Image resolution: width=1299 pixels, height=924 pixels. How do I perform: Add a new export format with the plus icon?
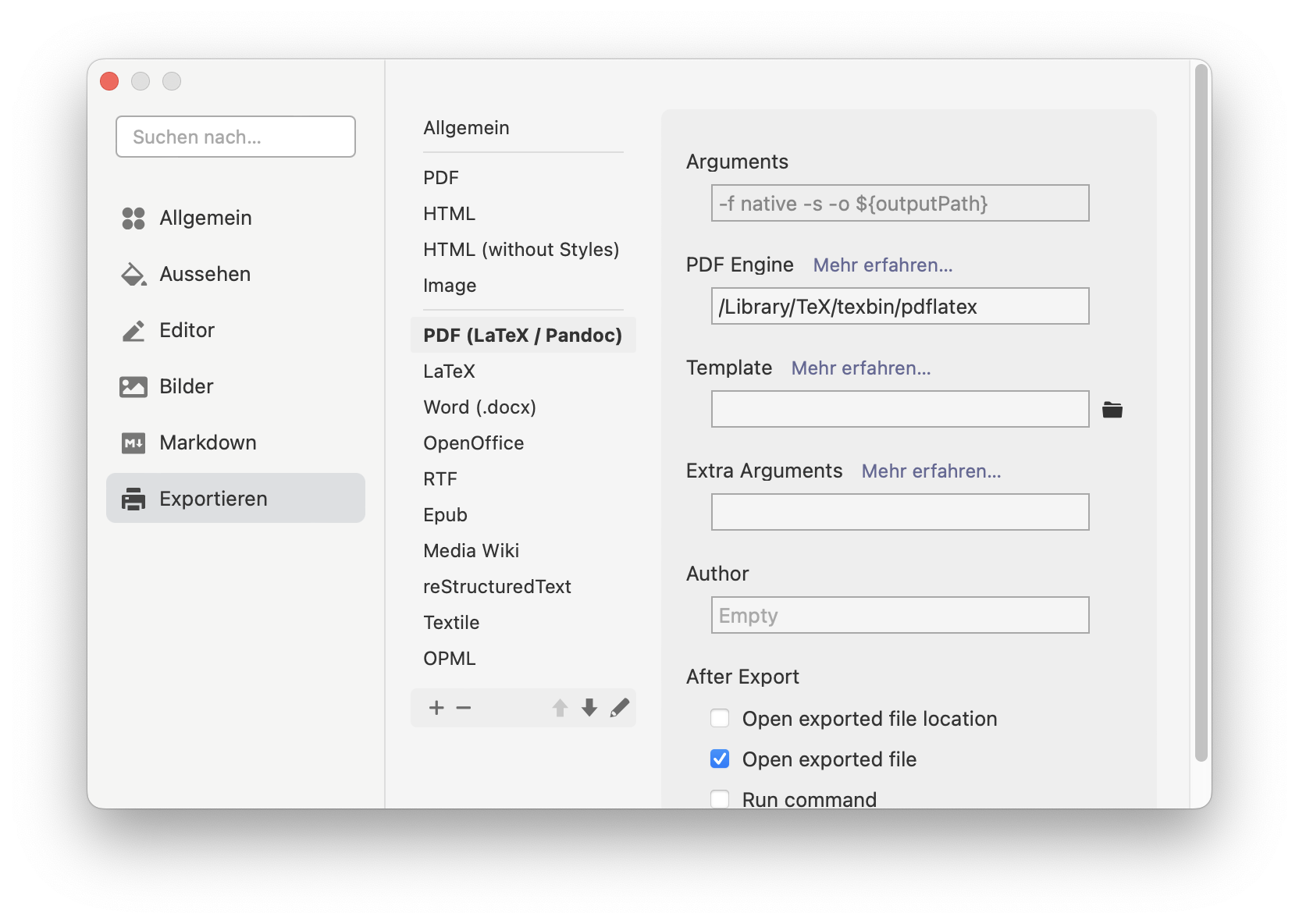point(436,708)
